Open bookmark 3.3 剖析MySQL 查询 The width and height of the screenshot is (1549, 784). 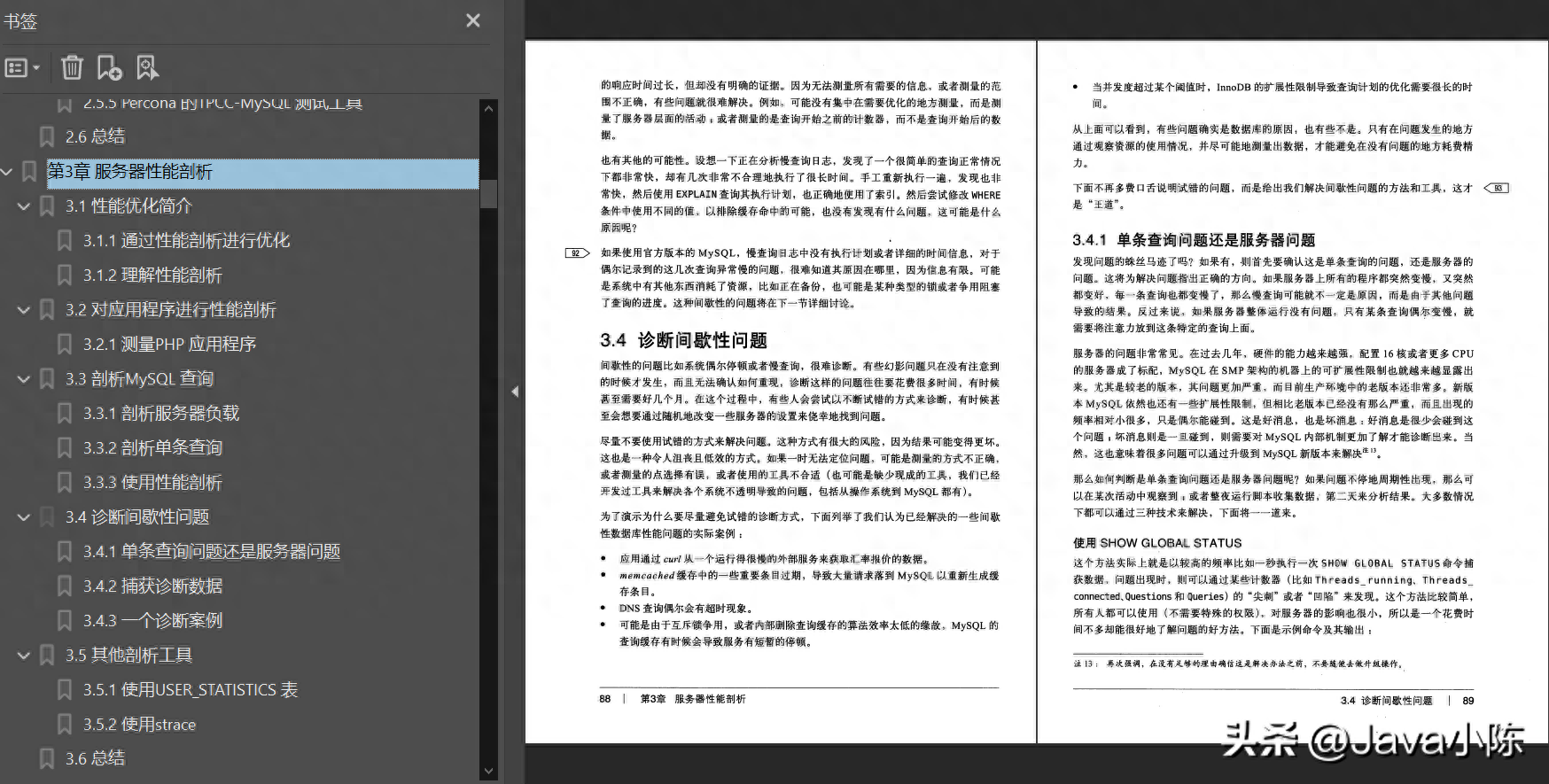[x=139, y=378]
